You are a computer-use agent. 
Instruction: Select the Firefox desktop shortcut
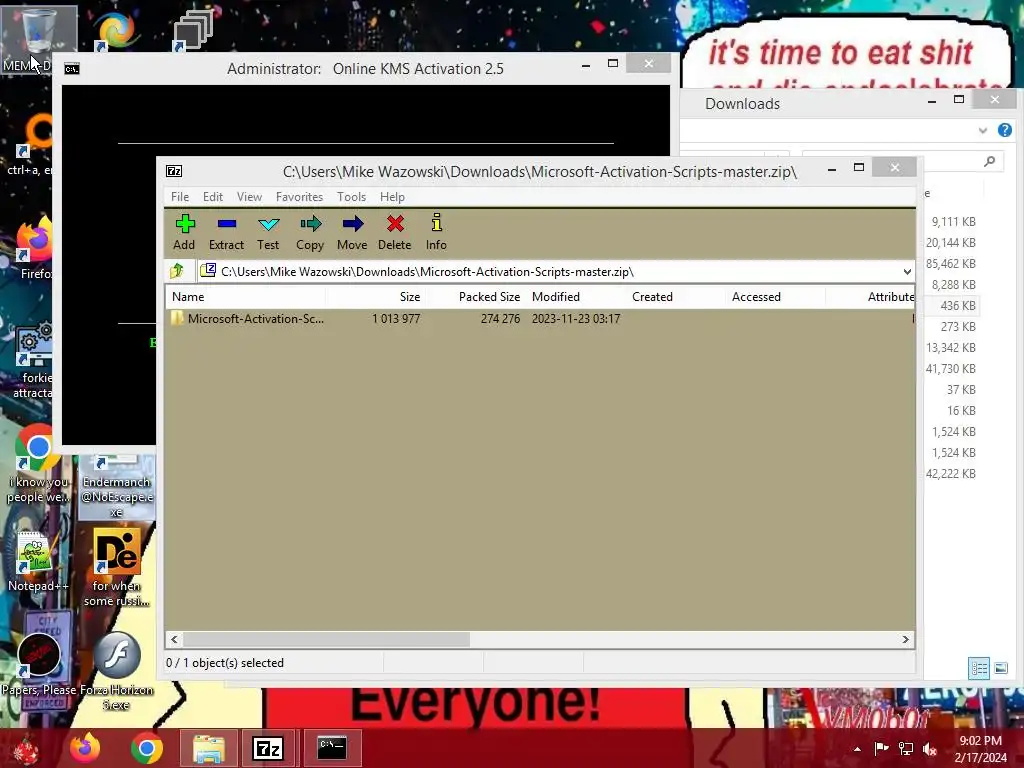[34, 249]
